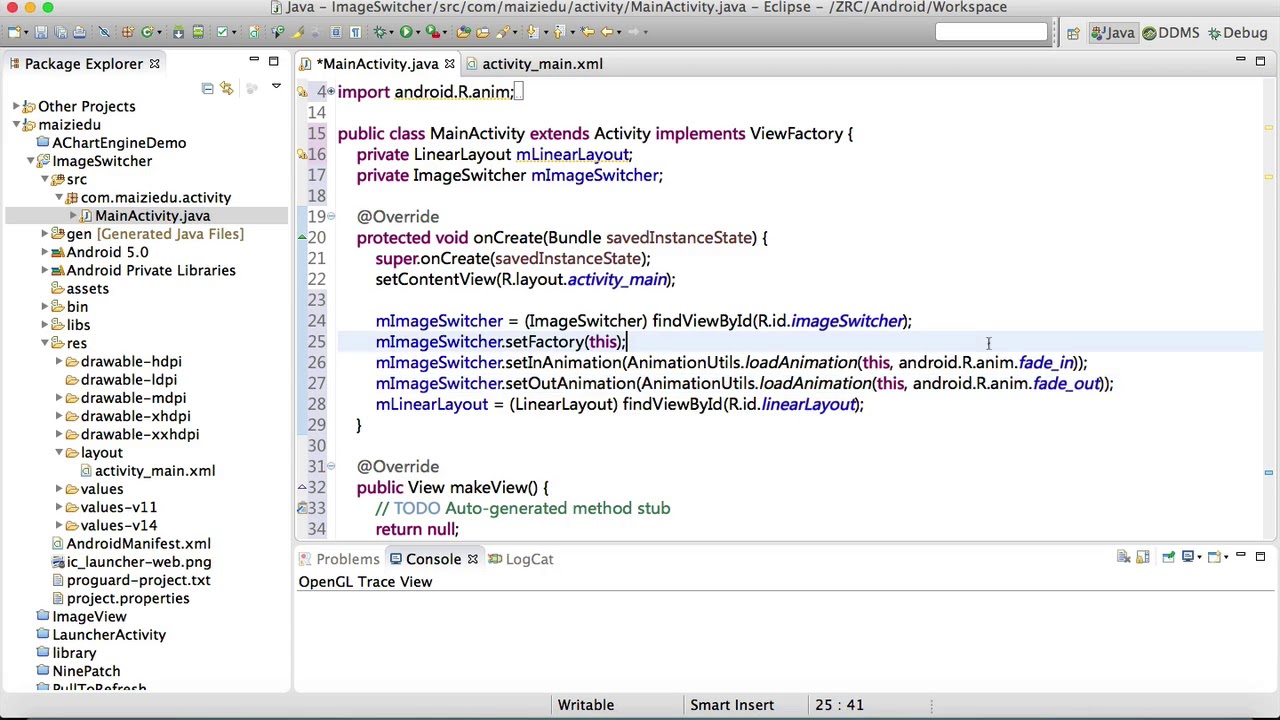This screenshot has width=1280, height=720.
Task: Click the New file wizard icon
Action: 15,32
